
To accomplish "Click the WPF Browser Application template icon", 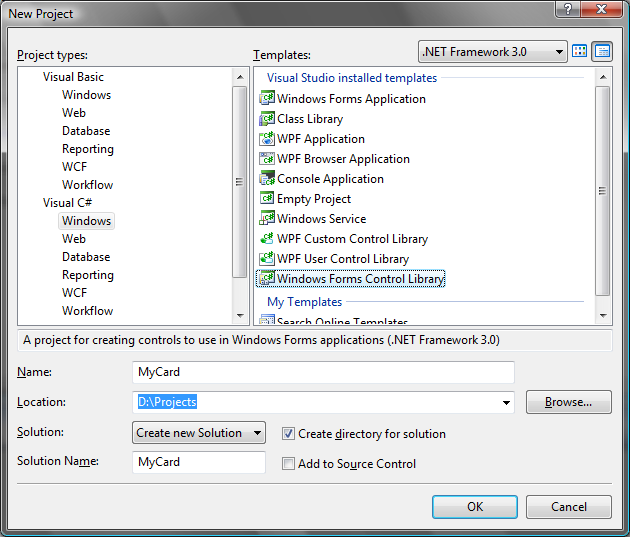I will (267, 159).
